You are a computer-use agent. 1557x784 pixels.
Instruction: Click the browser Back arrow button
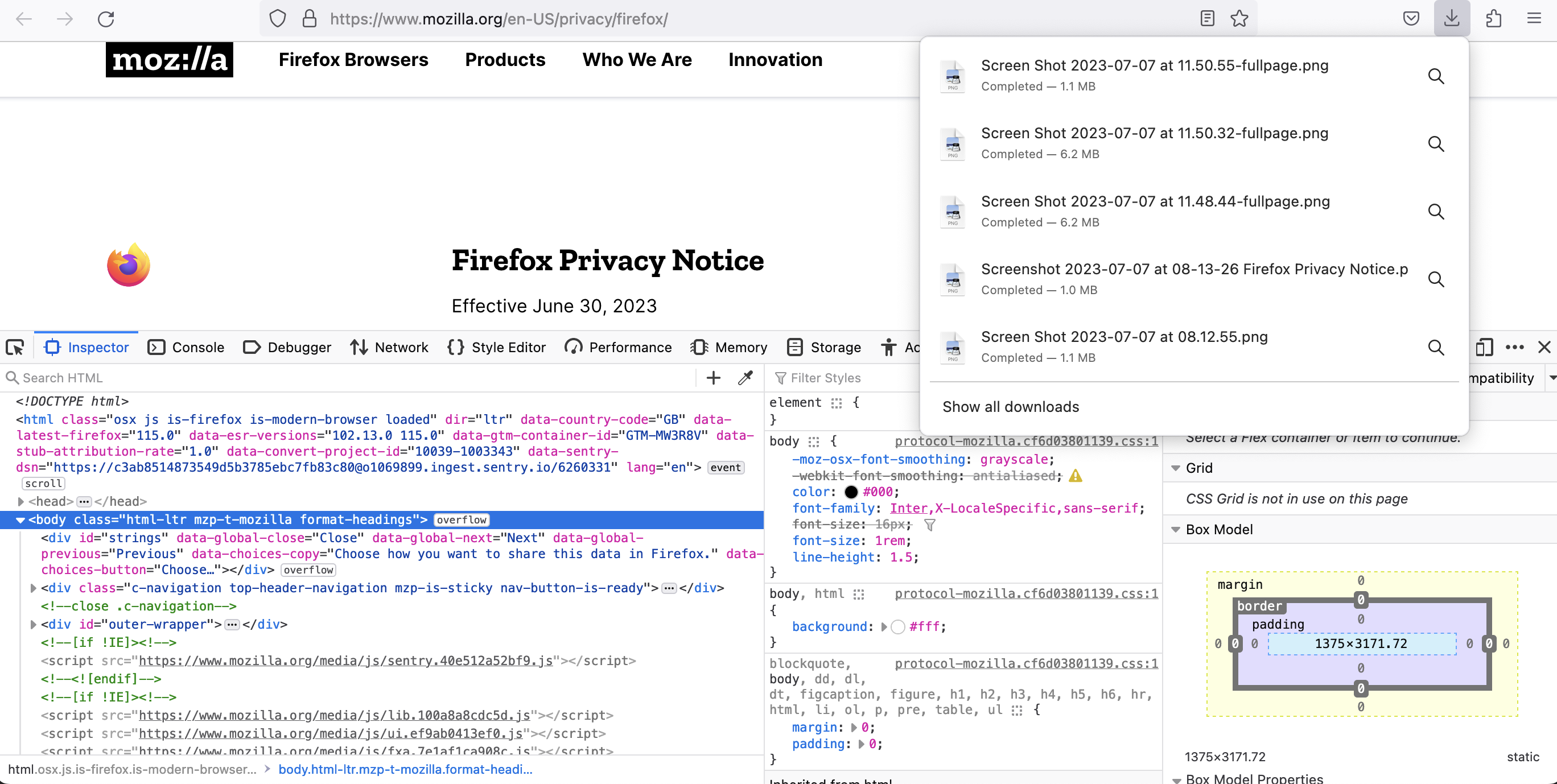(23, 19)
